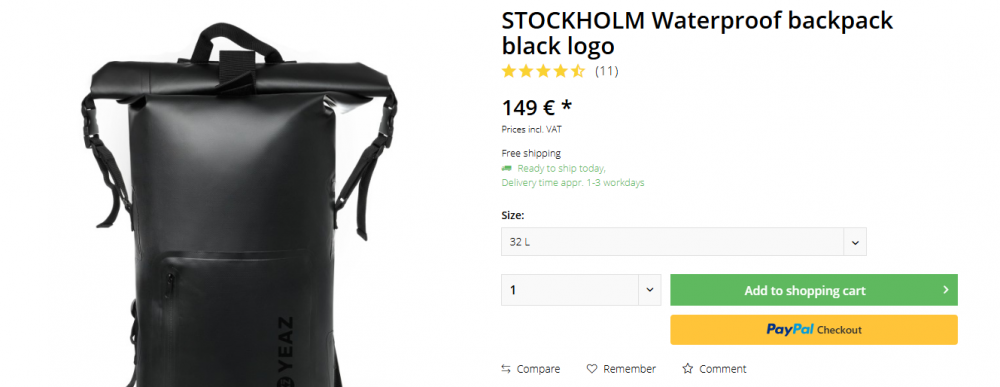The height and width of the screenshot is (387, 1000).
Task: Click the quantity field showing 1
Action: pos(570,290)
